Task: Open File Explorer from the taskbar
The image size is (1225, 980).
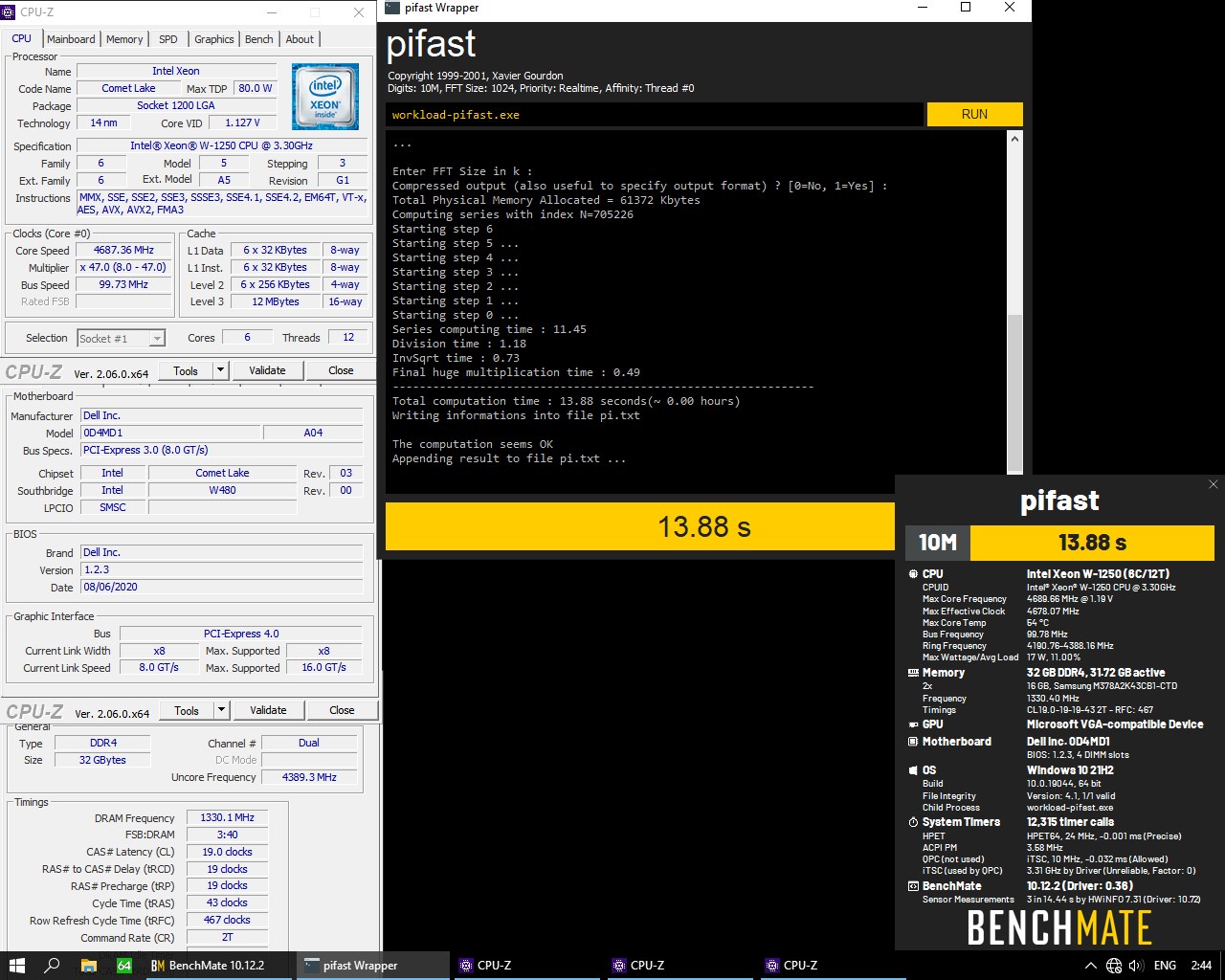Action: point(89,965)
